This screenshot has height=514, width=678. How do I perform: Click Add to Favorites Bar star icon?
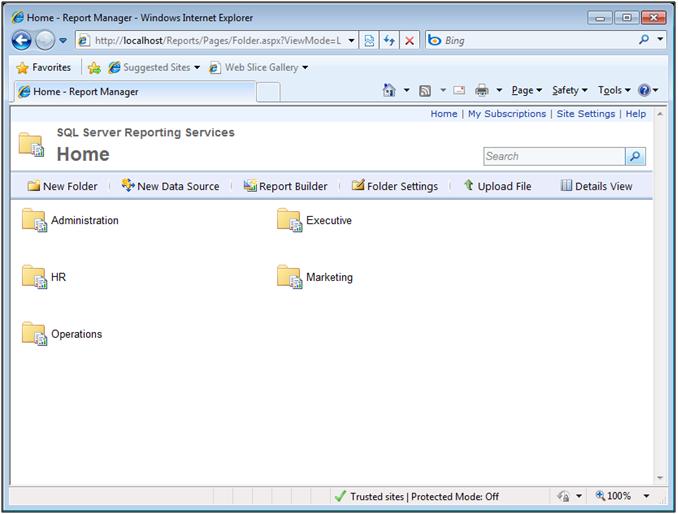94,67
